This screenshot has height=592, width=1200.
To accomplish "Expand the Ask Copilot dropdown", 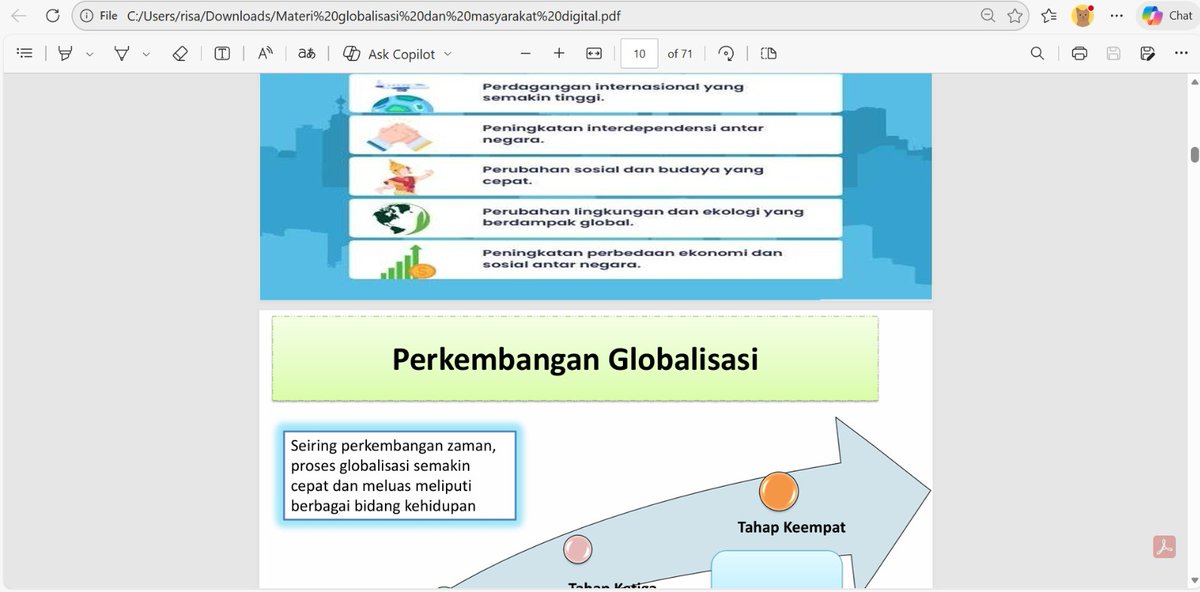I will (x=447, y=53).
